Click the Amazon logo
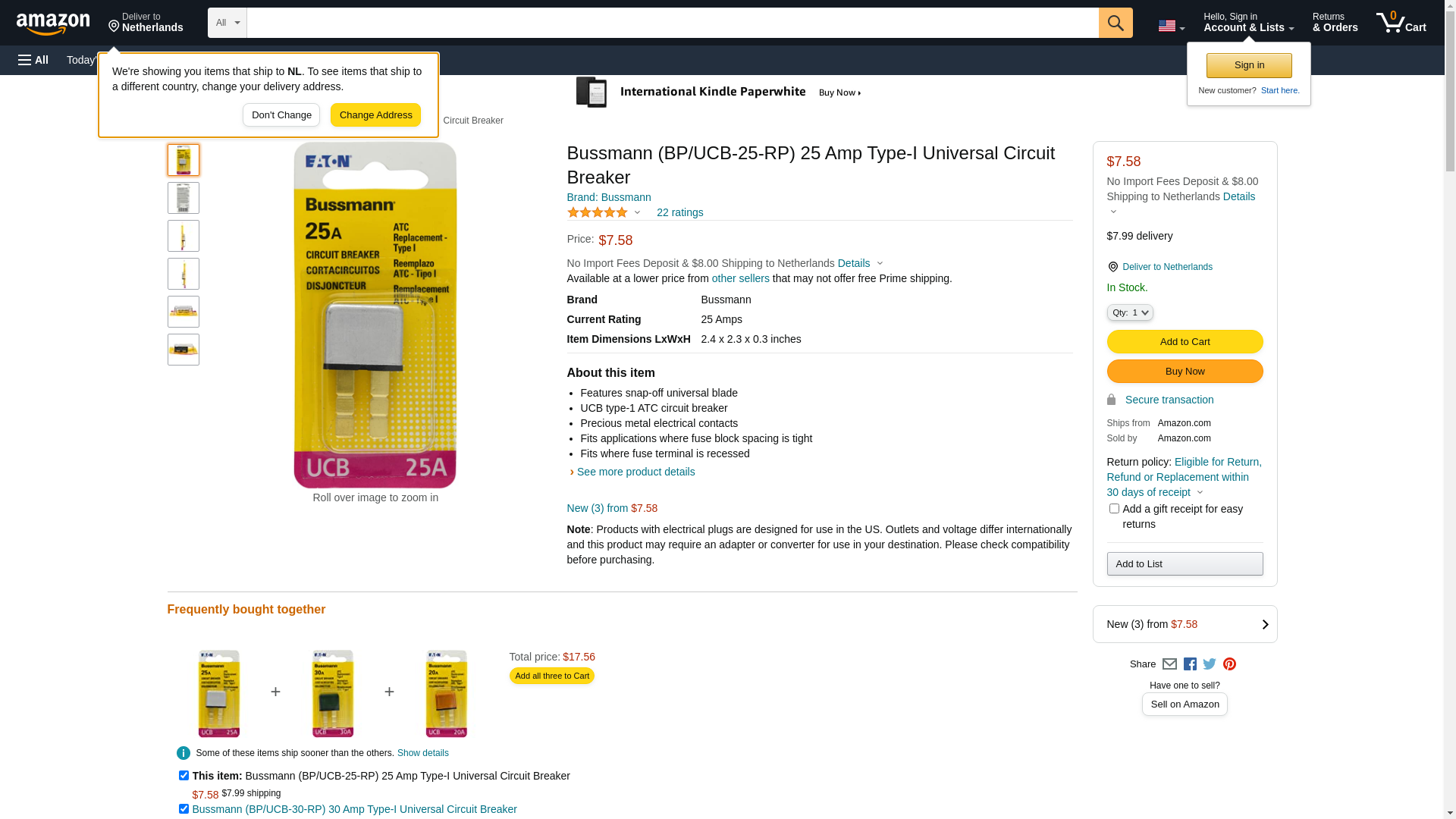Viewport: 1456px width, 819px height. [53, 24]
